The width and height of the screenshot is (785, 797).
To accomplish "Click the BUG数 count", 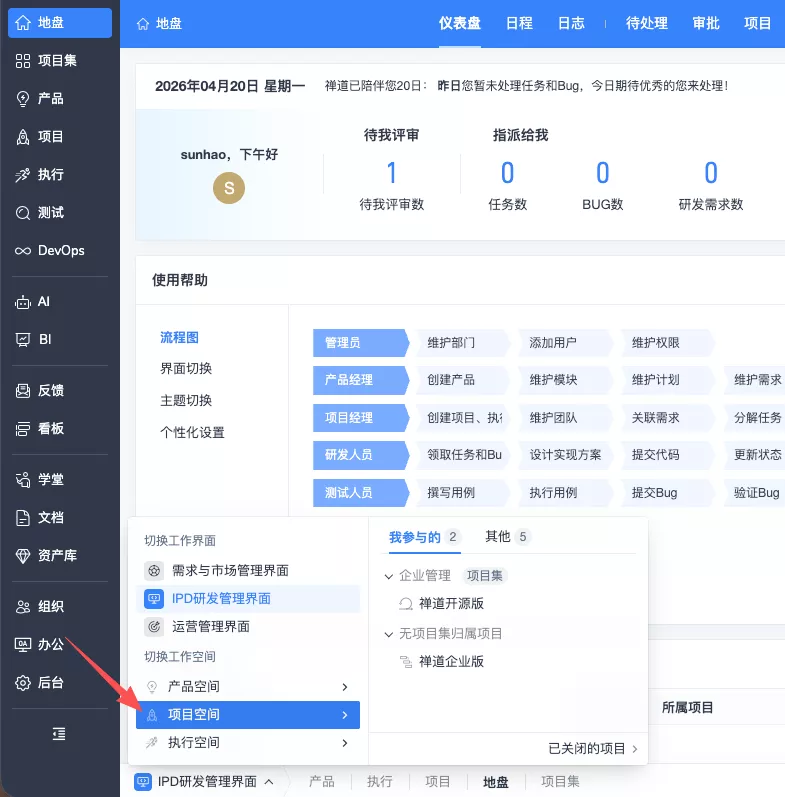I will (602, 173).
